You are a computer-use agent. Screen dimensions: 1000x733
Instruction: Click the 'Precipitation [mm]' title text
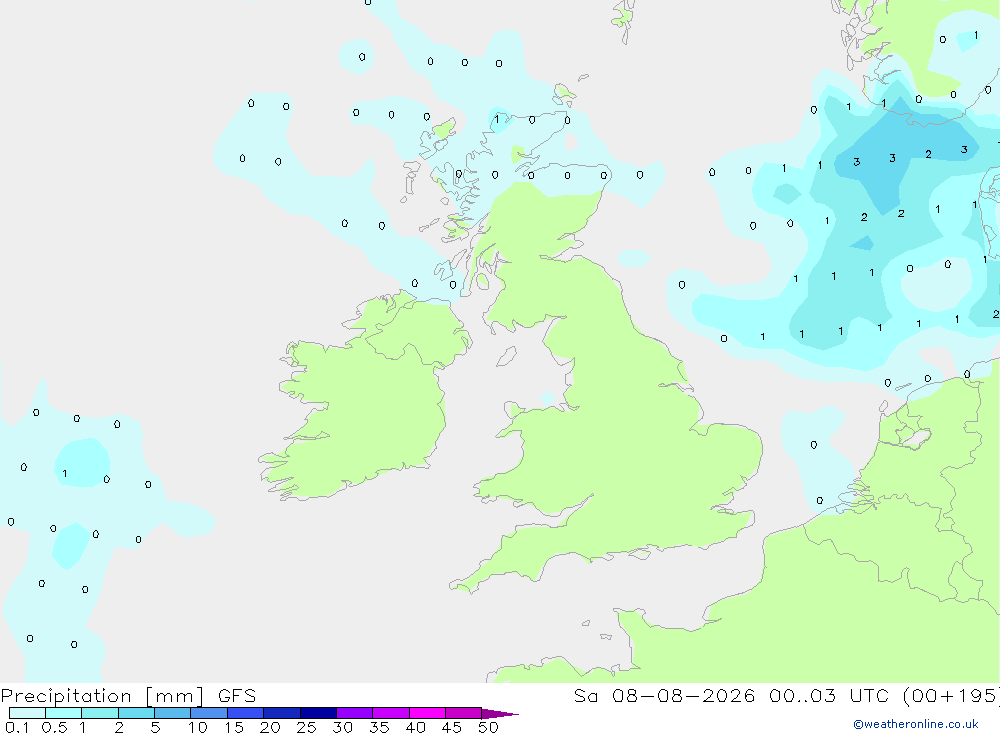(102, 696)
